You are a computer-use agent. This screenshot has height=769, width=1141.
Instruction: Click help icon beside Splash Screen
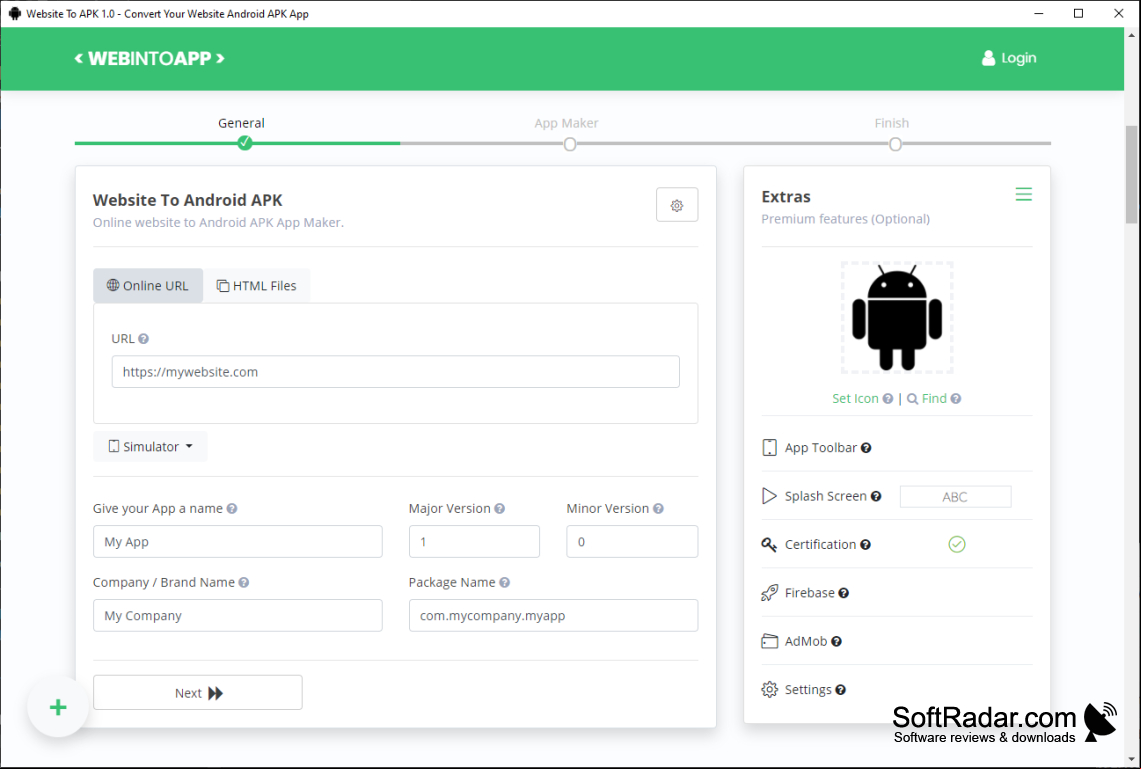(876, 497)
